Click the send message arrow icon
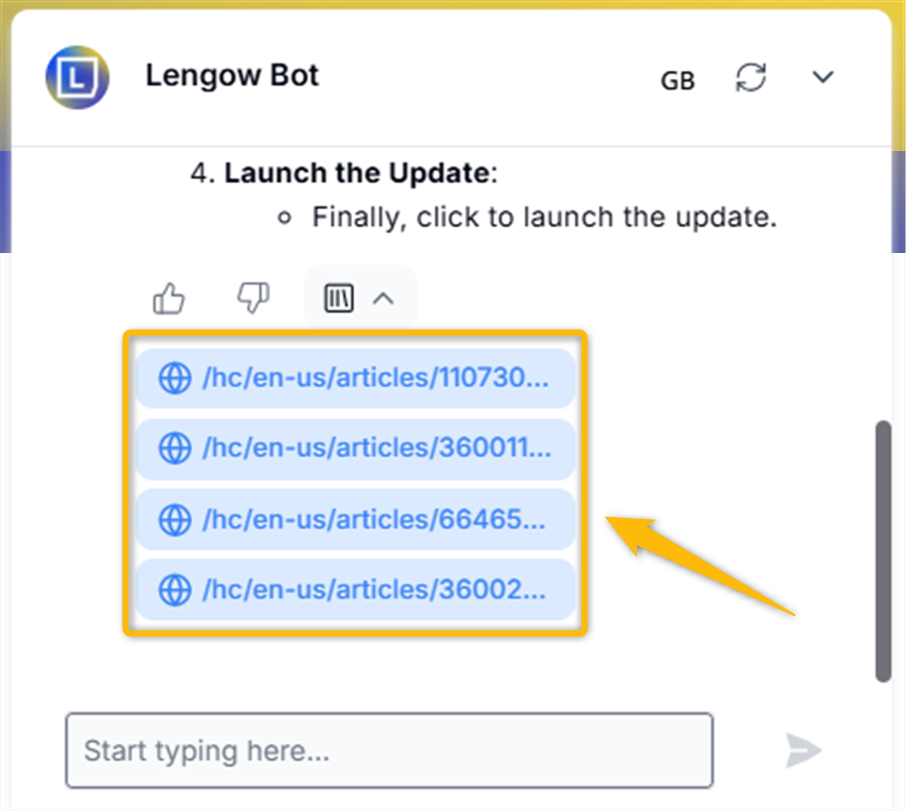Image resolution: width=906 pixels, height=811 pixels. click(803, 750)
